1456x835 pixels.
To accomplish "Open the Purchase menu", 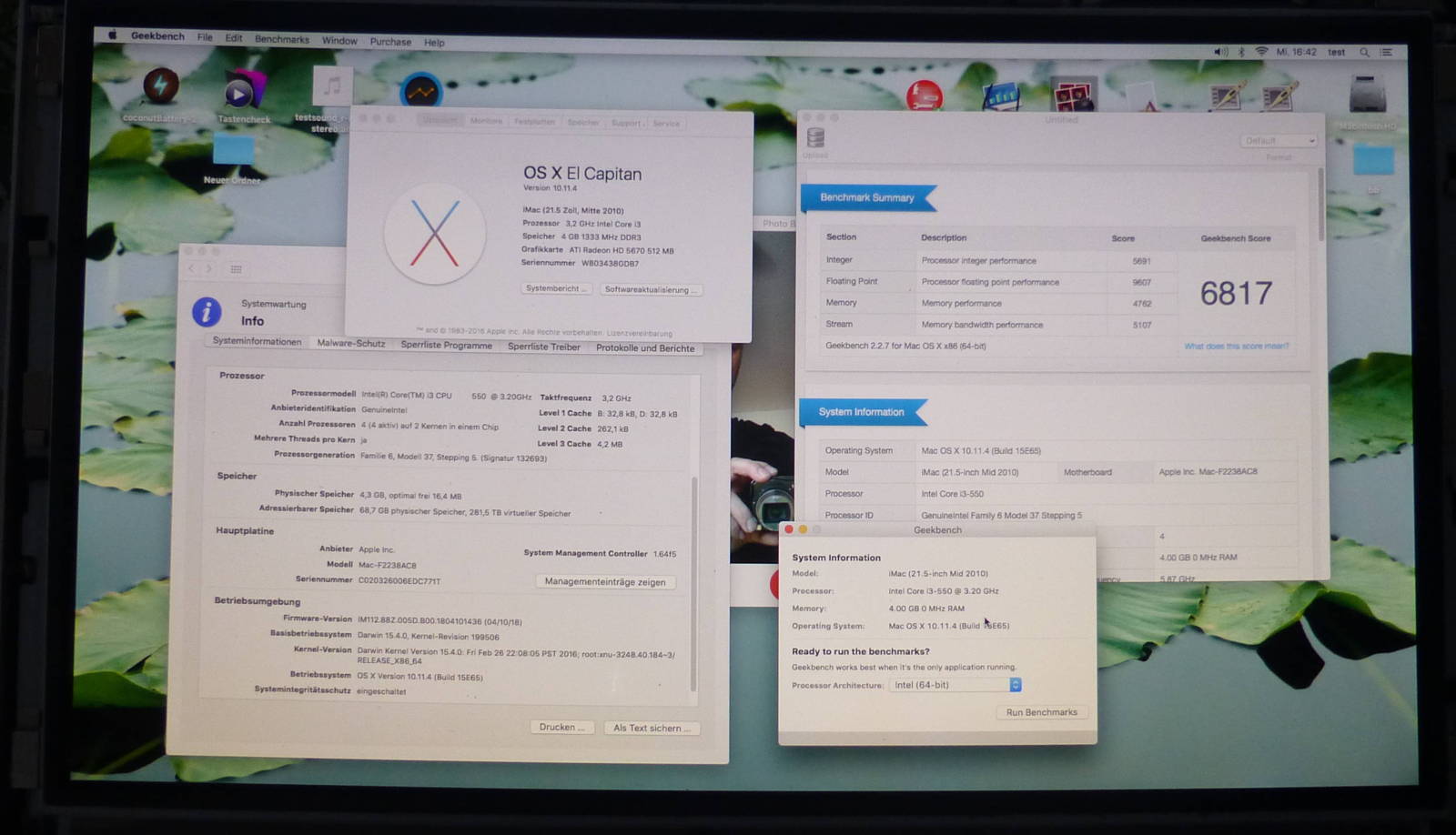I will coord(390,42).
